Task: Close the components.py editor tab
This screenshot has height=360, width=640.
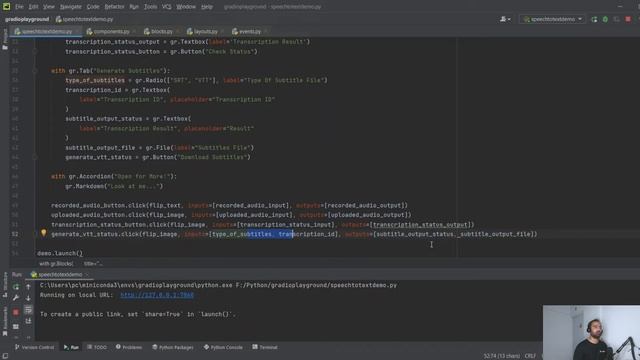Action: tap(134, 31)
